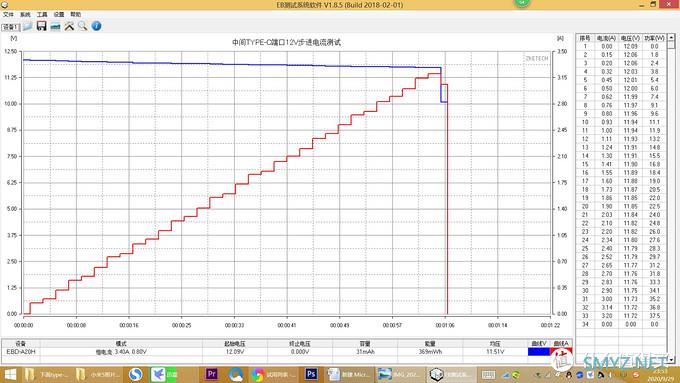Click the open folder toolbar icon
Image resolution: width=680 pixels, height=383 pixels.
pyautogui.click(x=27, y=26)
